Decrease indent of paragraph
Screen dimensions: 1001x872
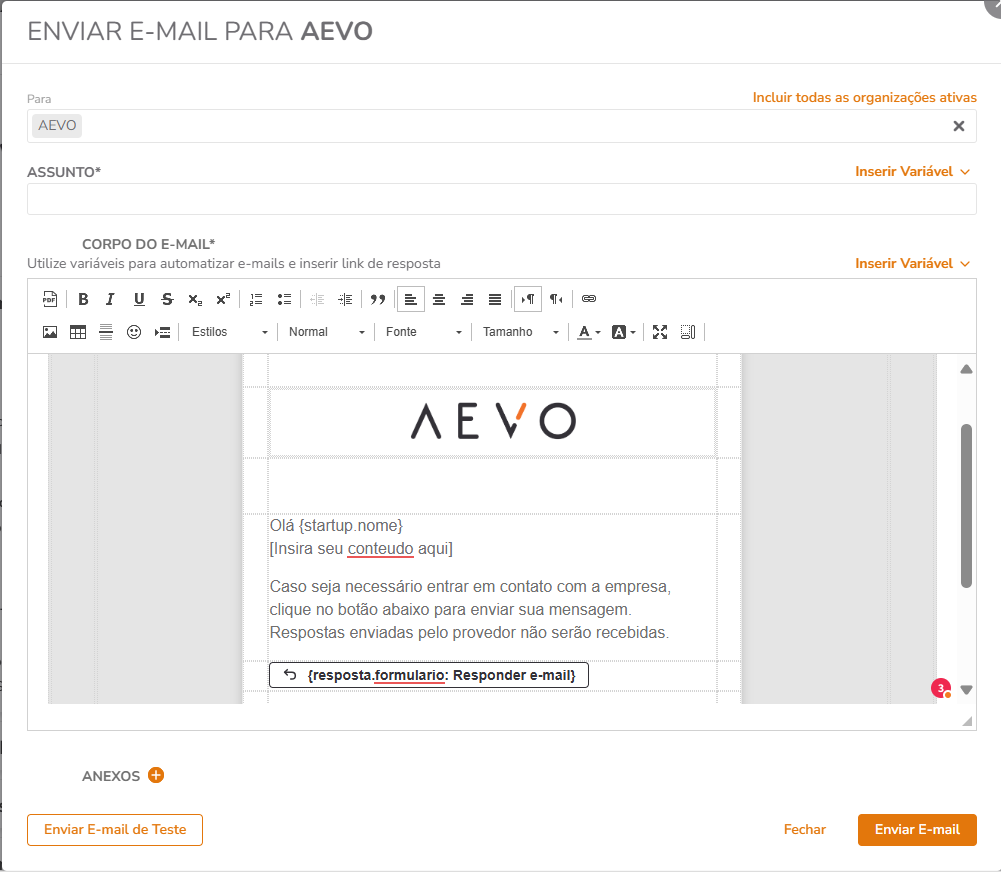[x=317, y=299]
